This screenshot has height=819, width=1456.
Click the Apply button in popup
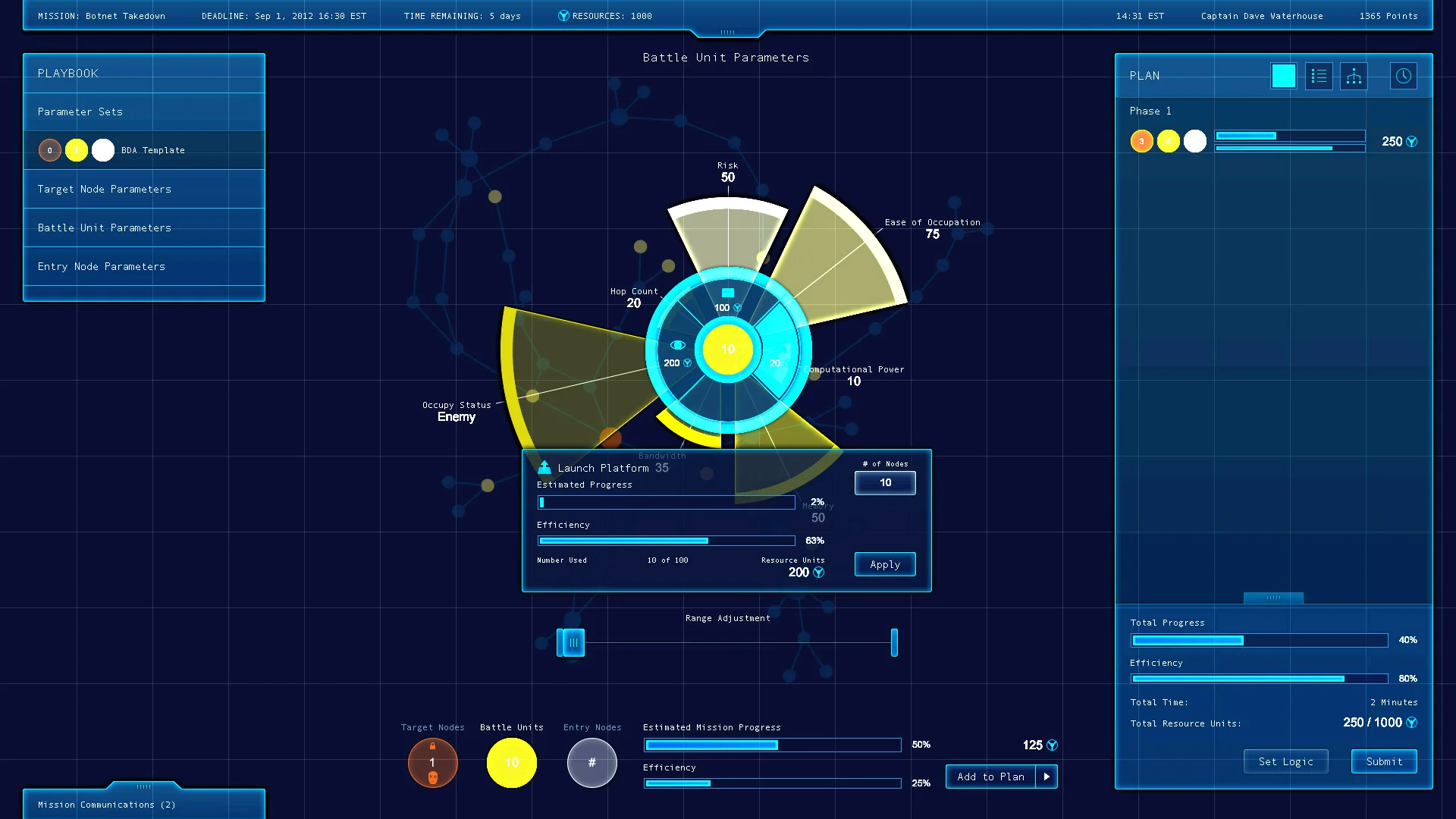click(x=885, y=564)
